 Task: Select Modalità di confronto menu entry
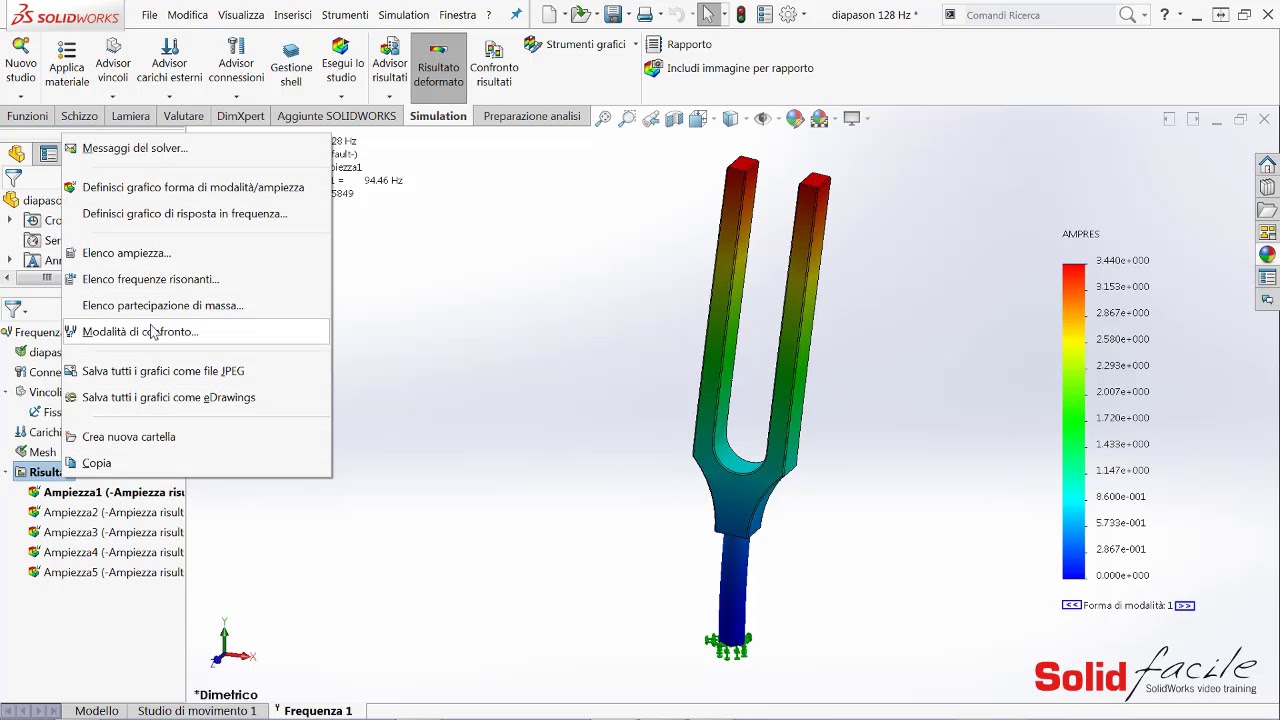click(x=197, y=331)
